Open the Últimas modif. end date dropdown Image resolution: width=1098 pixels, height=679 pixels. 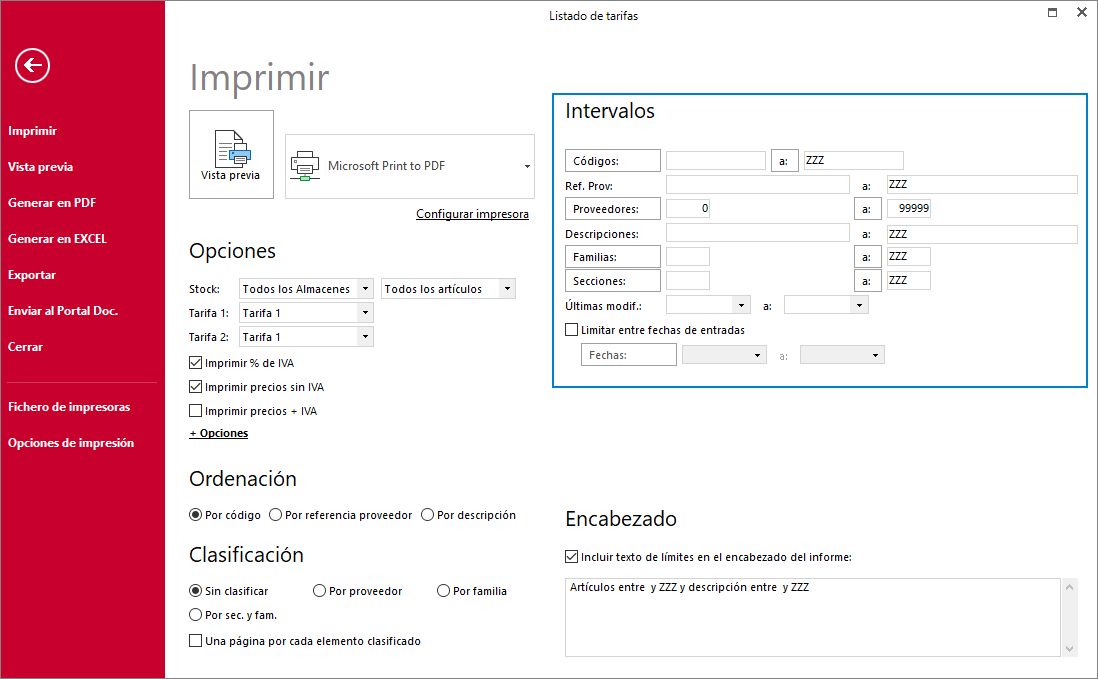click(x=859, y=305)
